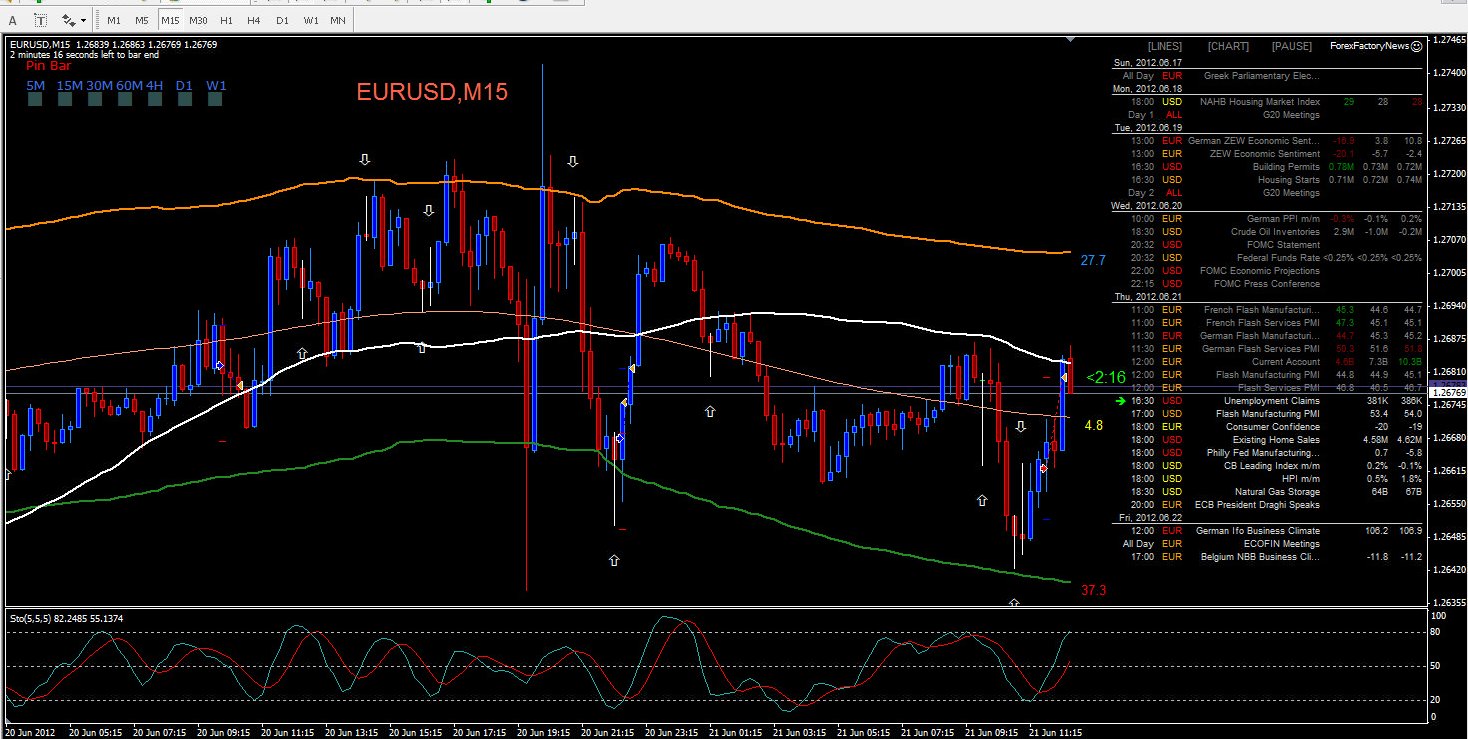Click the Pin Bar 60M indicator square
This screenshot has width=1468, height=739.
point(125,101)
